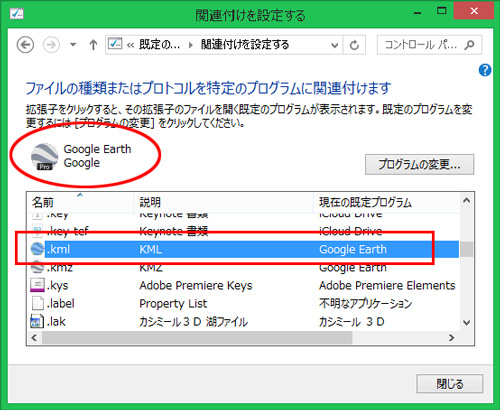Screen dimensions: 500x410
Task: Open help with the blue question icon
Action: click(x=485, y=70)
